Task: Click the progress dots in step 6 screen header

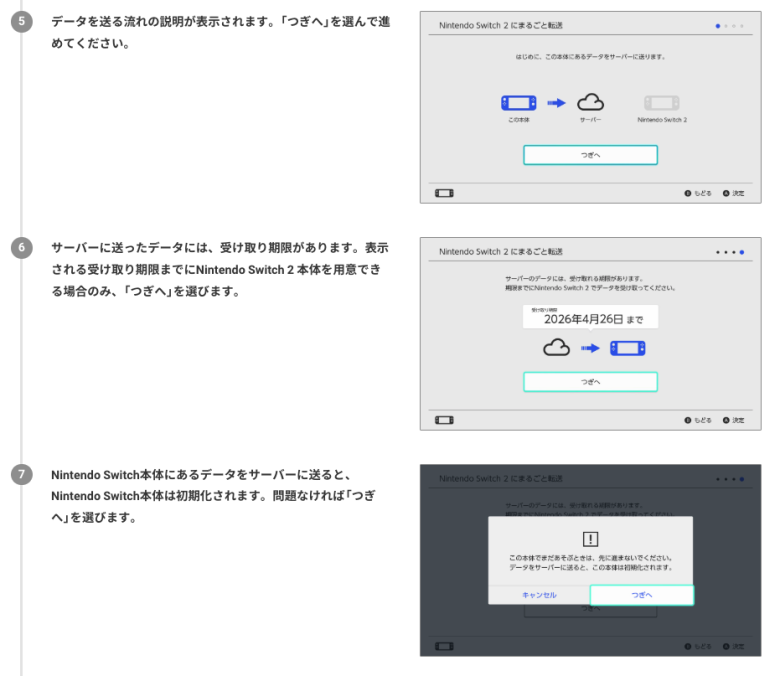Action: tap(730, 251)
